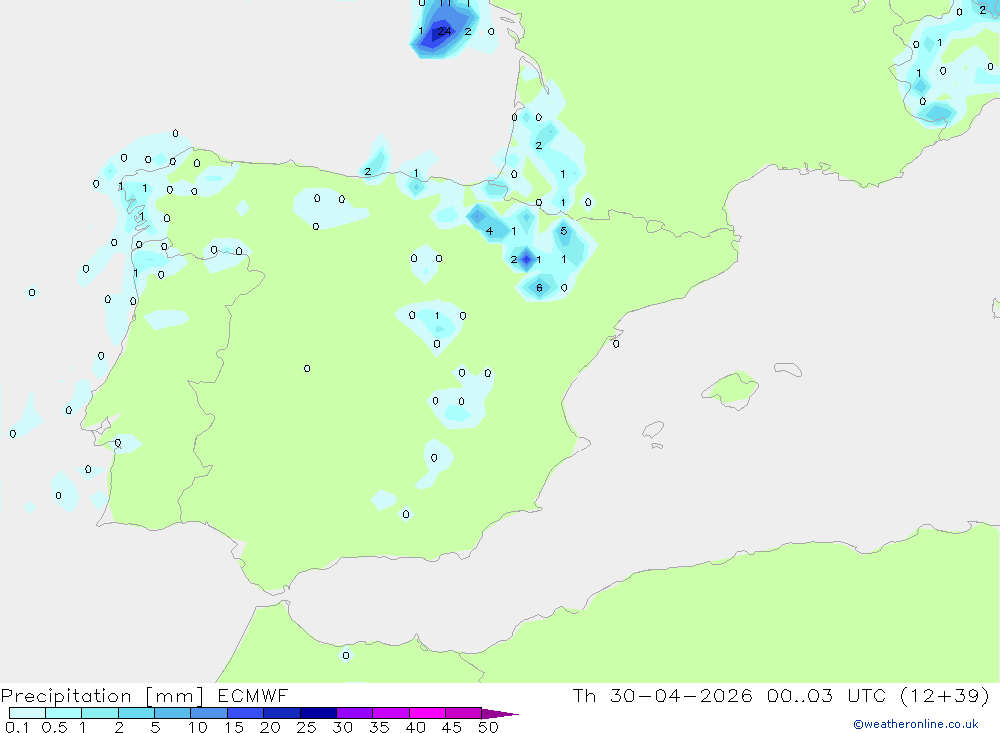Click the legend scale label '50'
Viewport: 1000px width, 733px height.
coord(488,727)
